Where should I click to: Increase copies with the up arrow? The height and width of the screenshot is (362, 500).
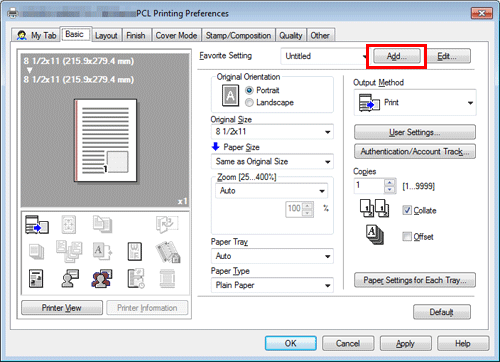coord(389,182)
